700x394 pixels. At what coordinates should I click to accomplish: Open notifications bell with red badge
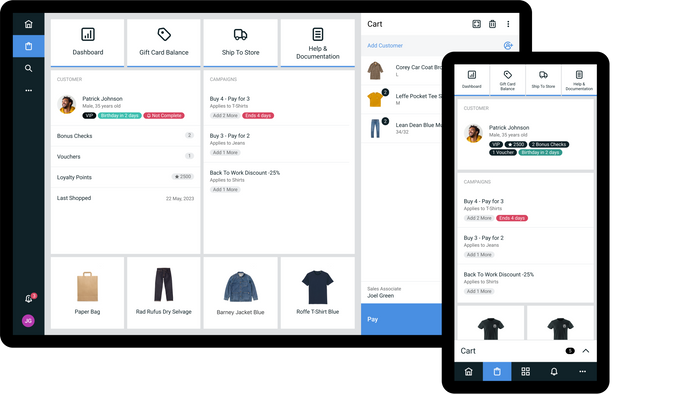(x=29, y=299)
